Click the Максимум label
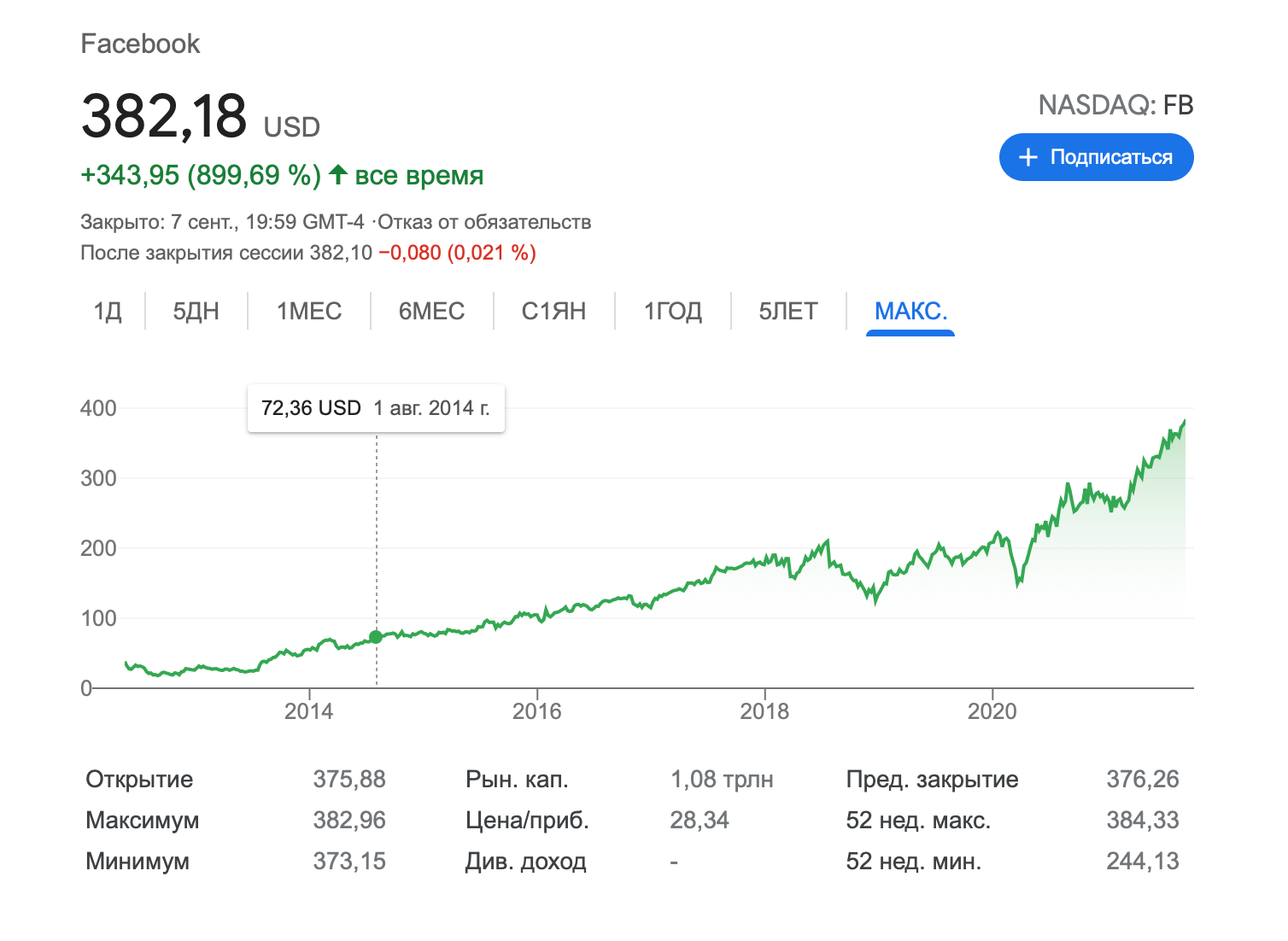The image size is (1288, 941). [143, 820]
